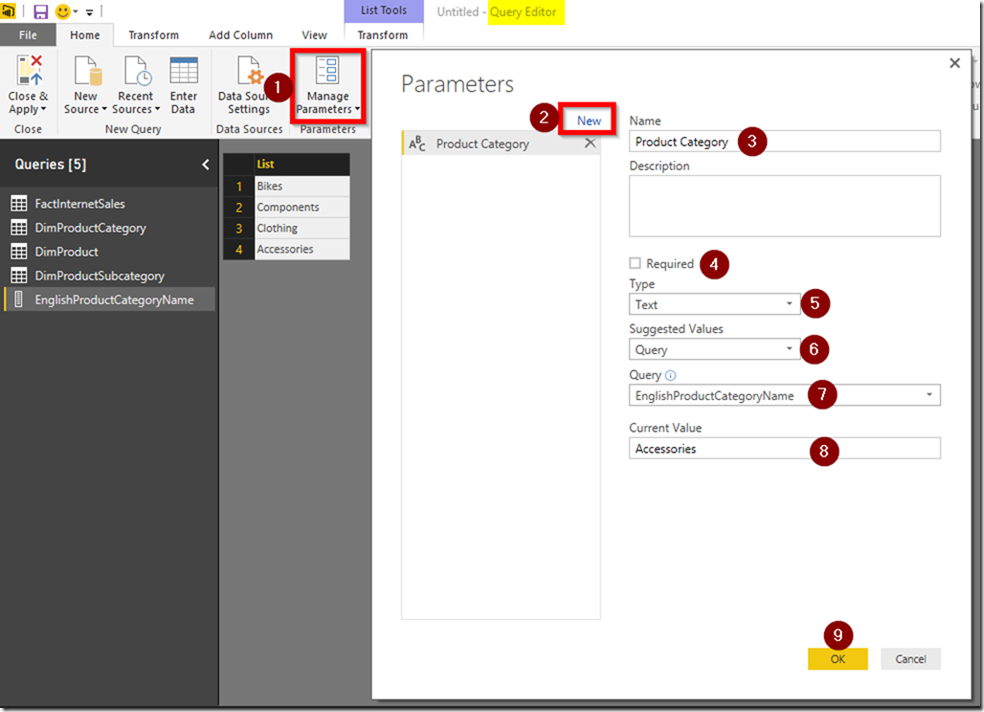984x712 pixels.
Task: Remove Product Category parameter with X icon
Action: click(x=590, y=143)
